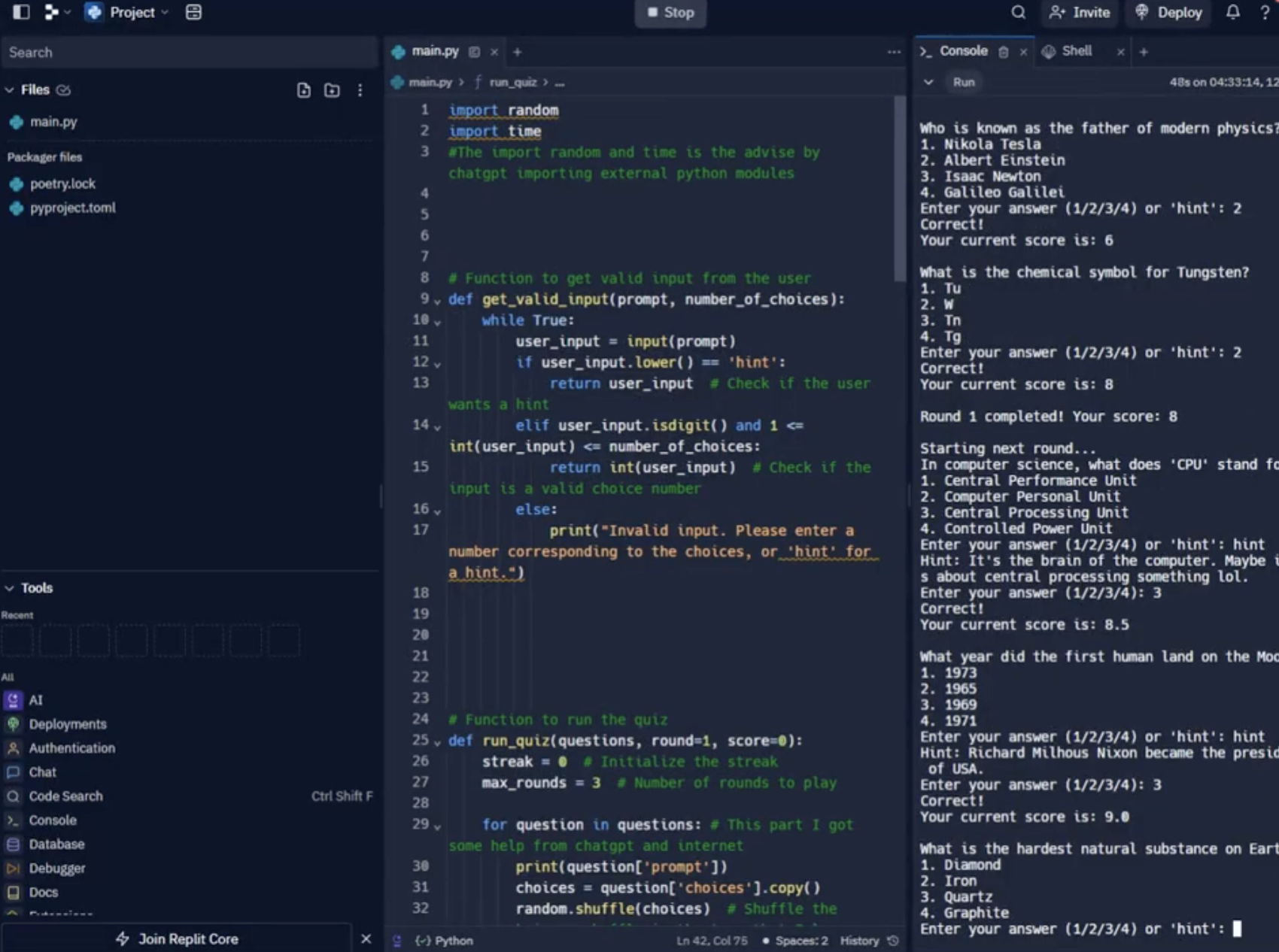Switch to the Shell tab
1279x952 pixels.
1075,51
